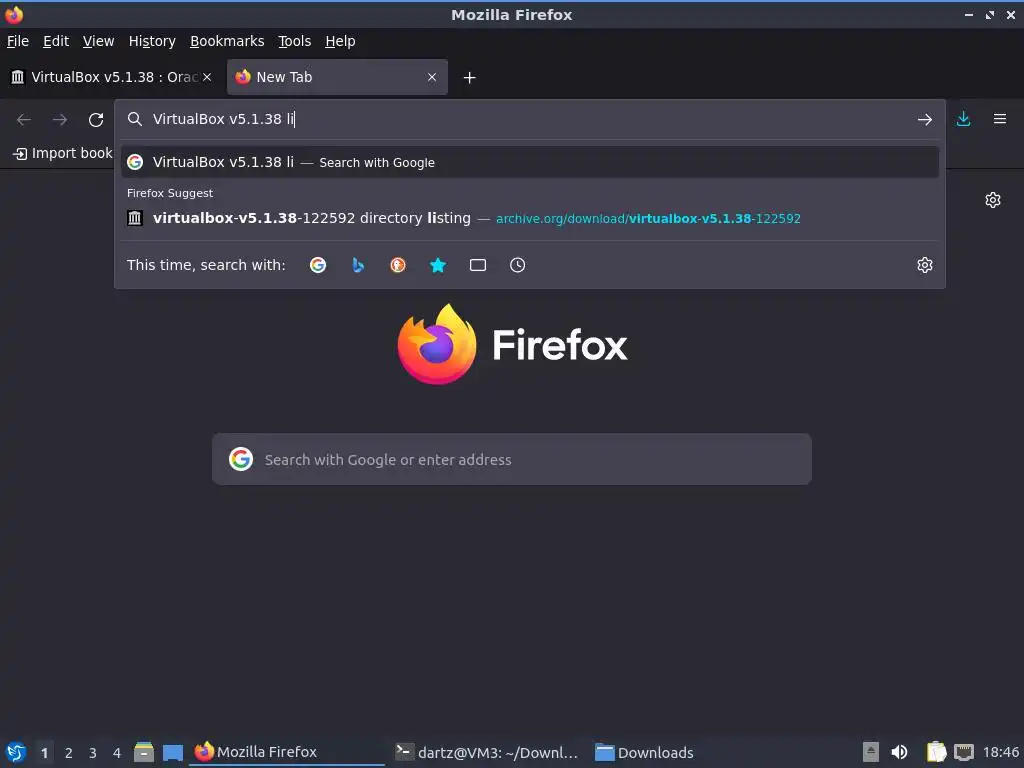Click the Firefox logo in title bar
The height and width of the screenshot is (768, 1024).
pyautogui.click(x=14, y=14)
